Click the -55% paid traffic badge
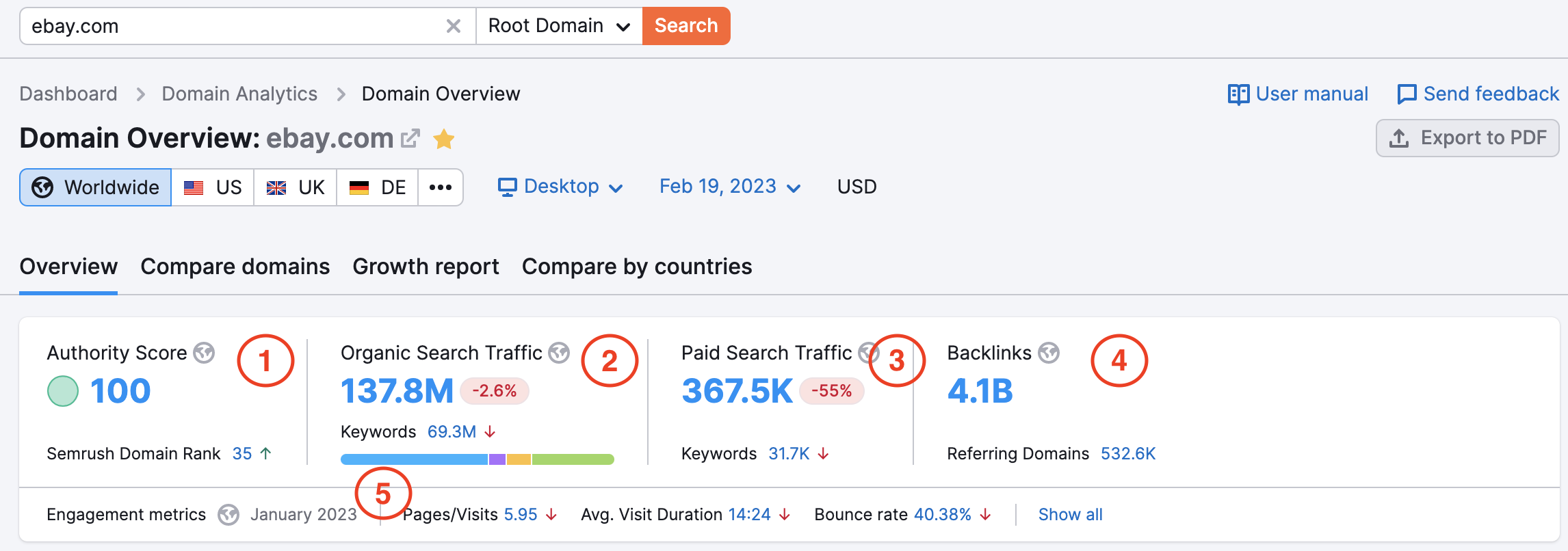Screen dimensions: 1568x551 point(832,391)
